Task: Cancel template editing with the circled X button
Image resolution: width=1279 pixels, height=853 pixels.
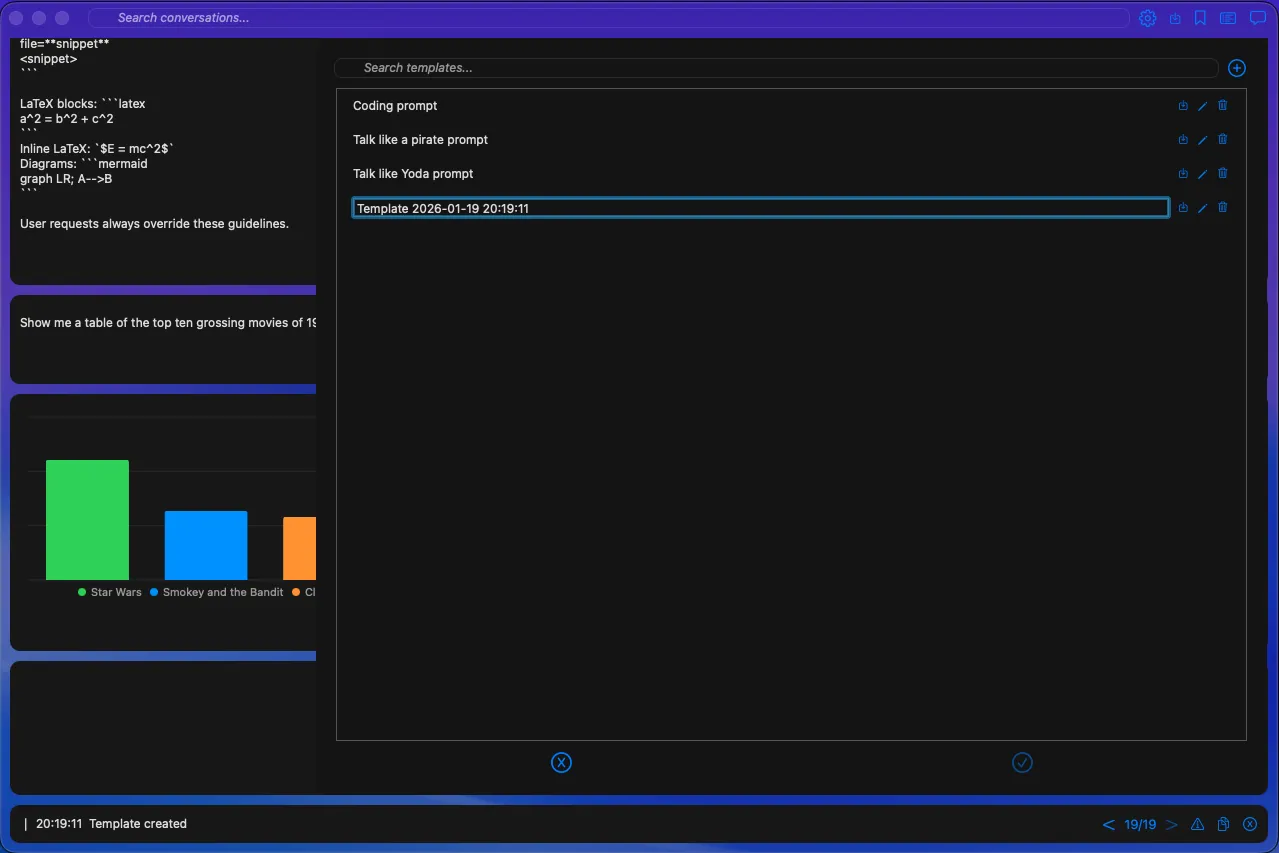Action: (561, 762)
